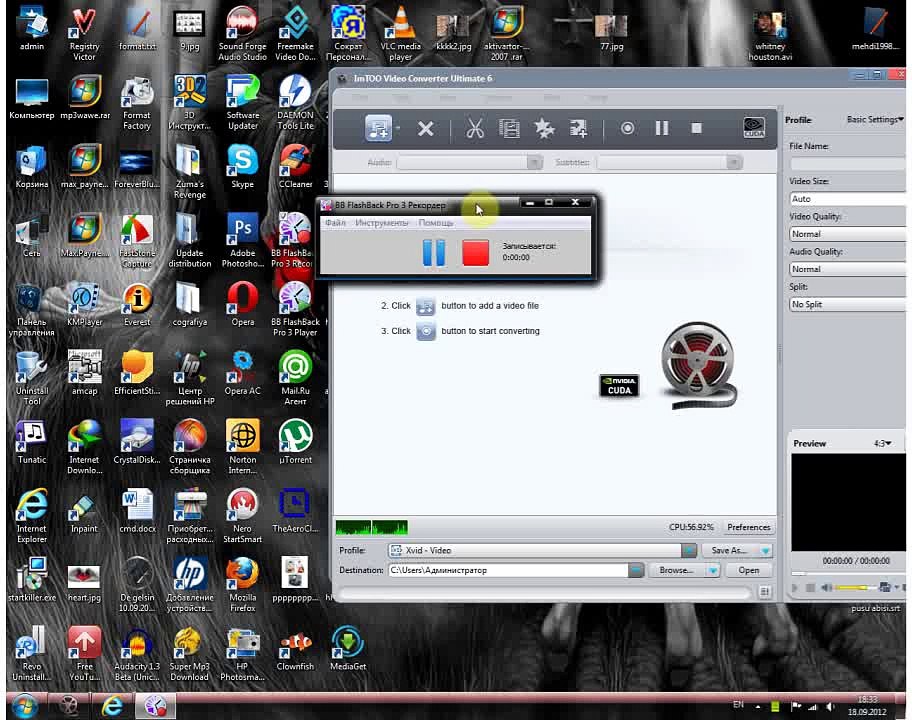Viewport: 912px width, 720px height.
Task: Click the Add output profile icon
Action: (x=578, y=129)
